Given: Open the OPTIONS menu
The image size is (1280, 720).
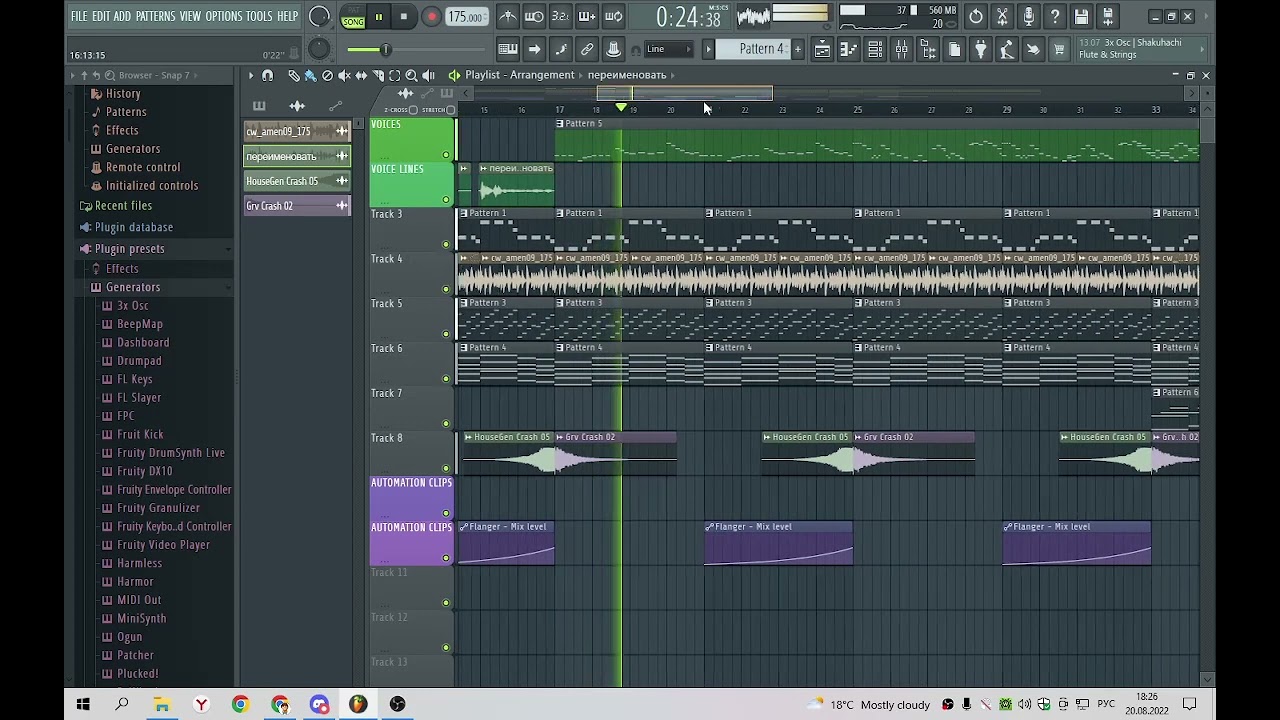Looking at the screenshot, I should [x=224, y=16].
